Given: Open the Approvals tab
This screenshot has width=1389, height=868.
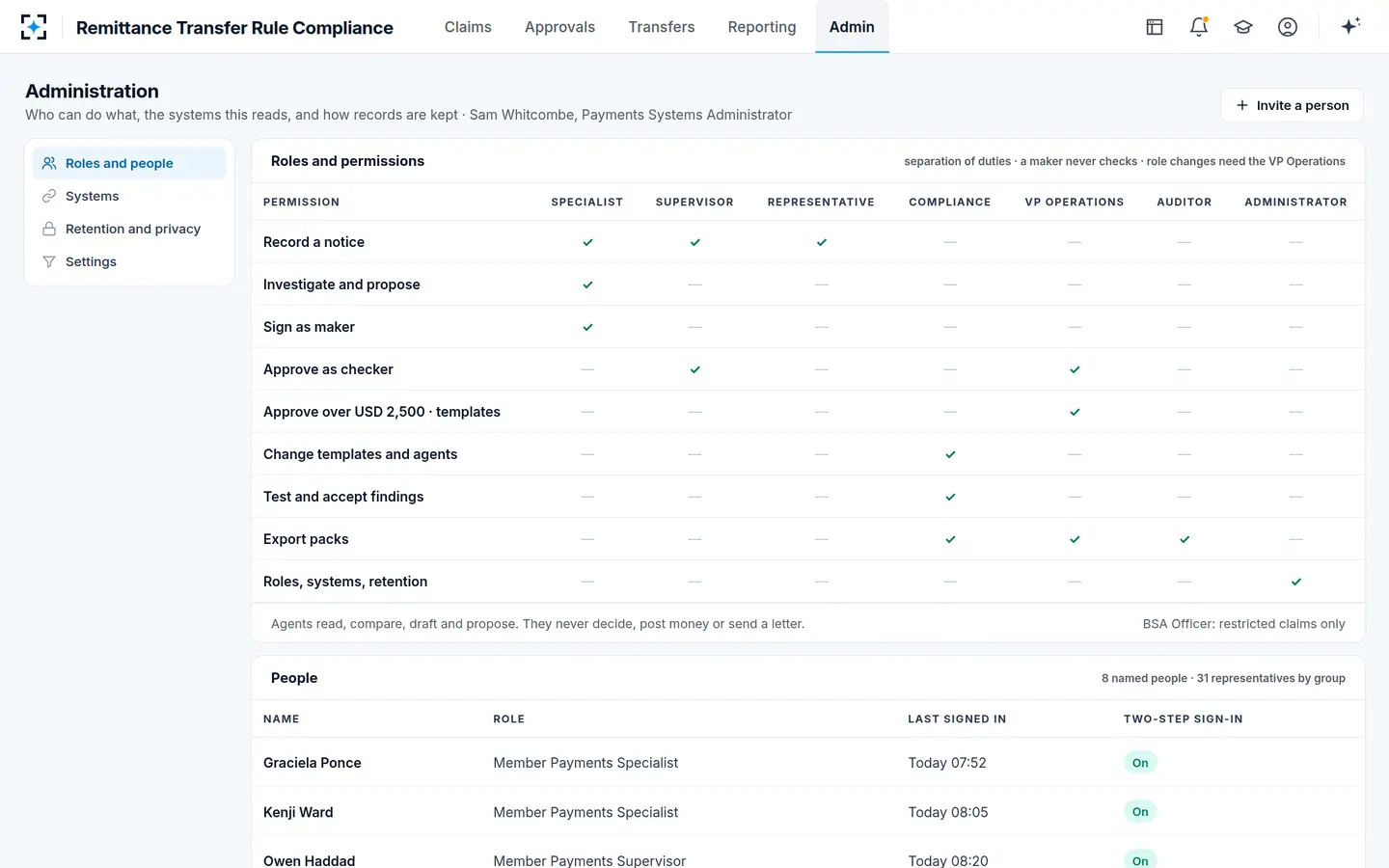Looking at the screenshot, I should click(559, 27).
